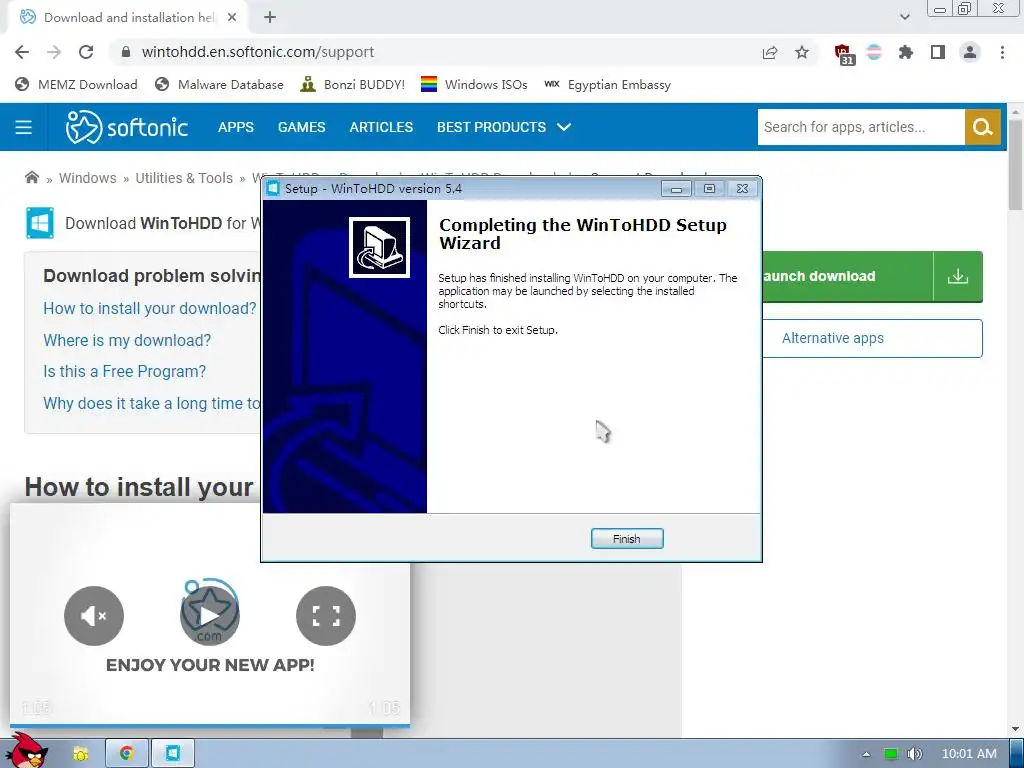1024x768 pixels.
Task: Click the padlock site info icon
Action: point(126,52)
